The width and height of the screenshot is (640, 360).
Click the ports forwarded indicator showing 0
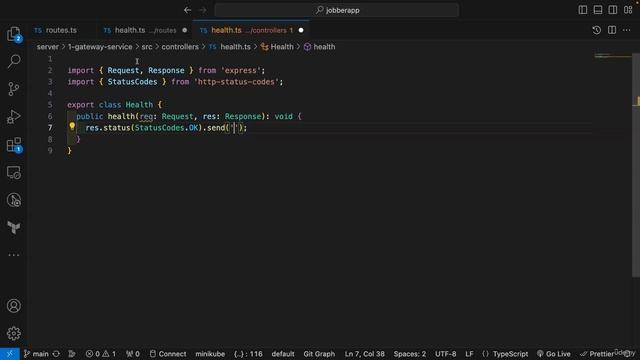(133, 354)
